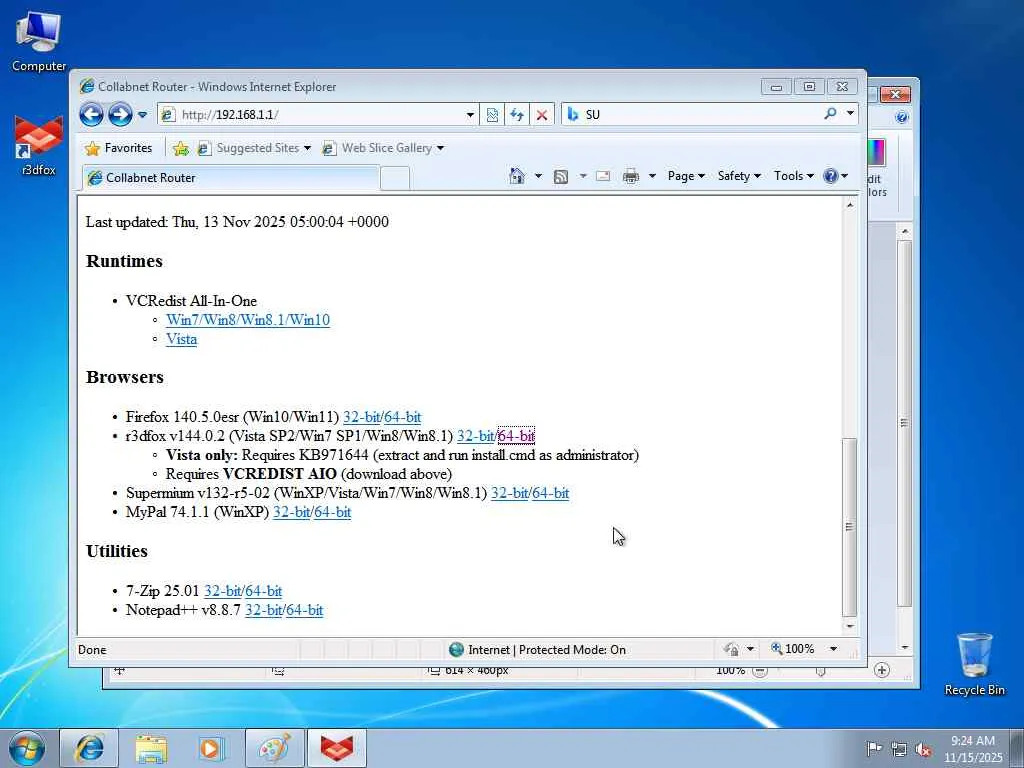Download Supermium 64-bit link
This screenshot has height=768, width=1024.
pyautogui.click(x=551, y=493)
